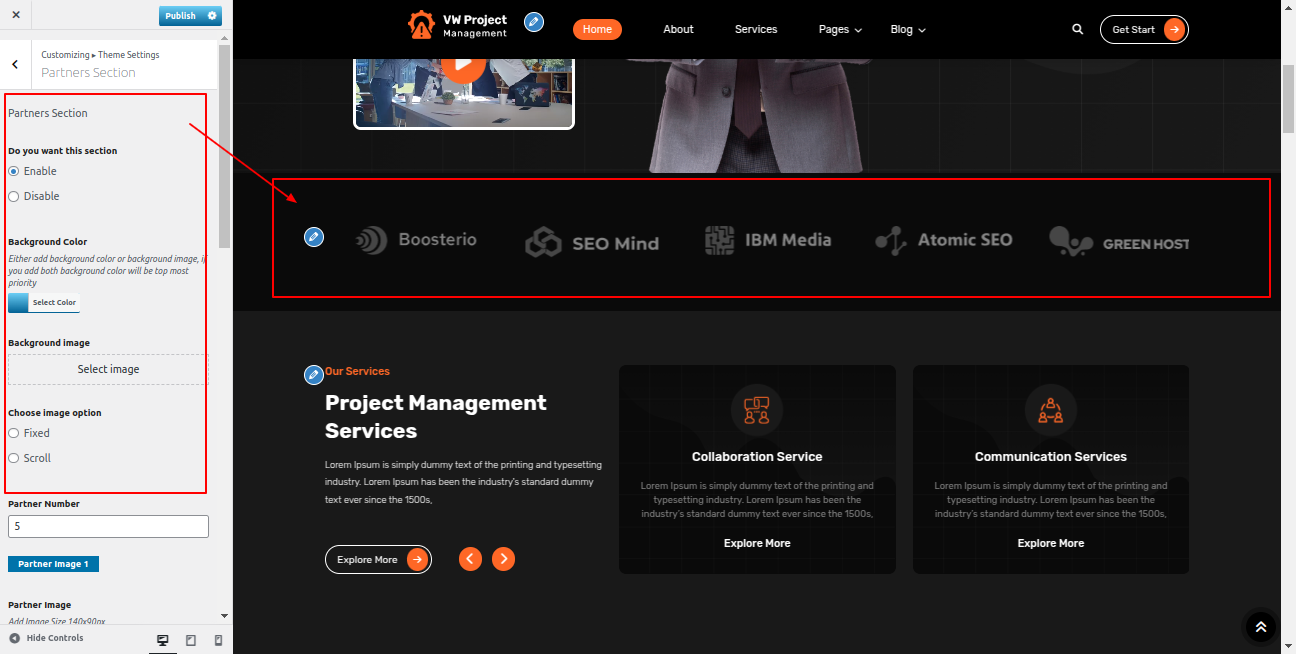
Task: Switch to tablet preview device icon
Action: pos(191,640)
